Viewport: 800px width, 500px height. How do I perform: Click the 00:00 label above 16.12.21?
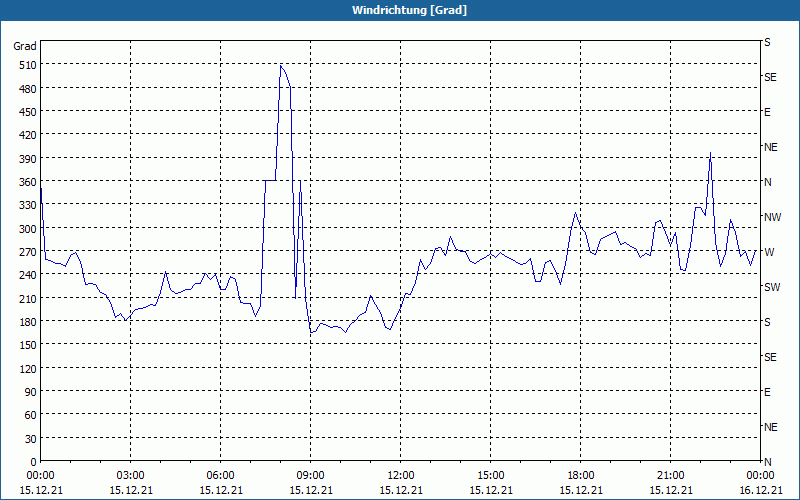point(760,476)
